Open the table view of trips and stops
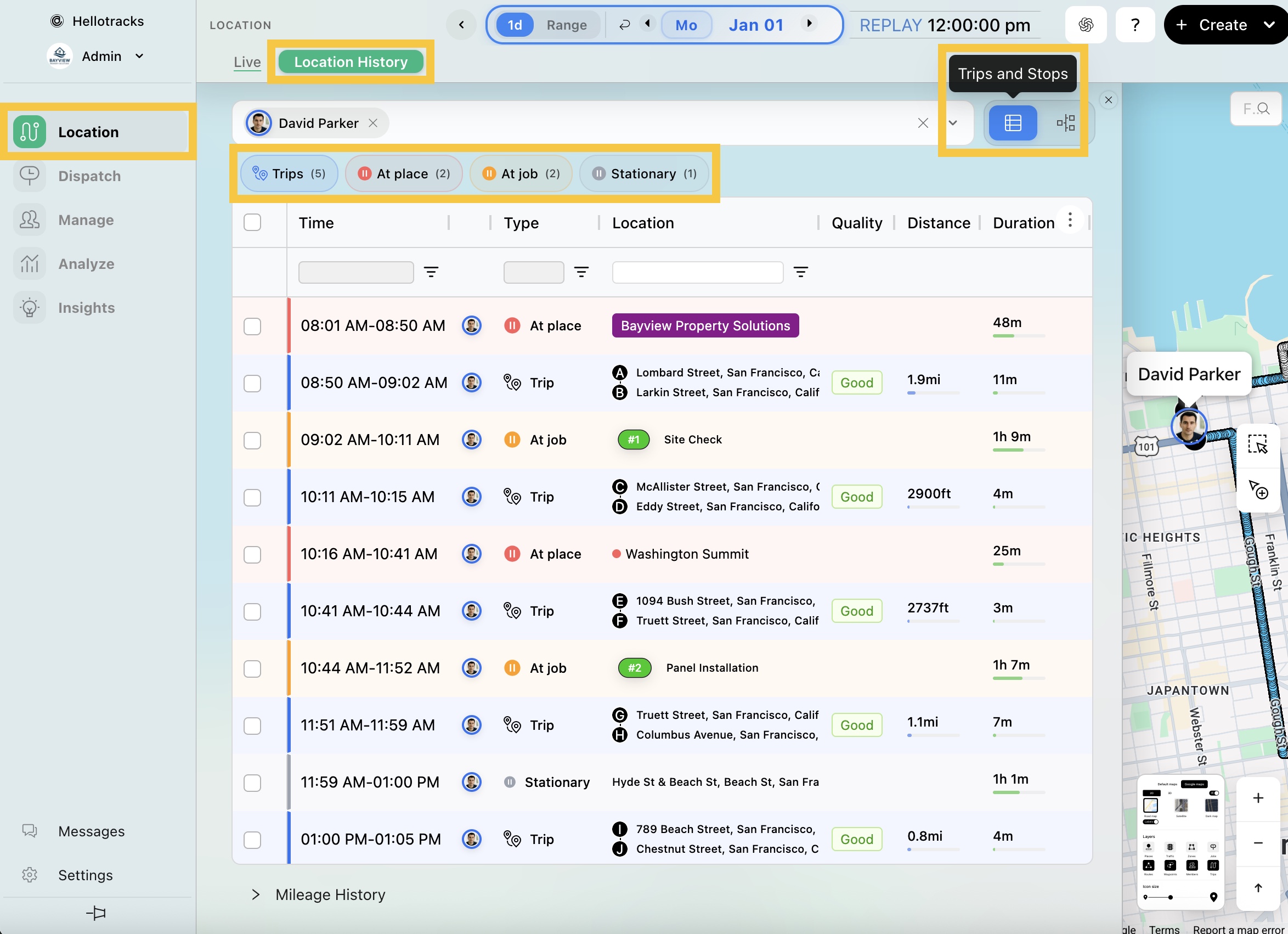This screenshot has height=934, width=1288. [1013, 123]
